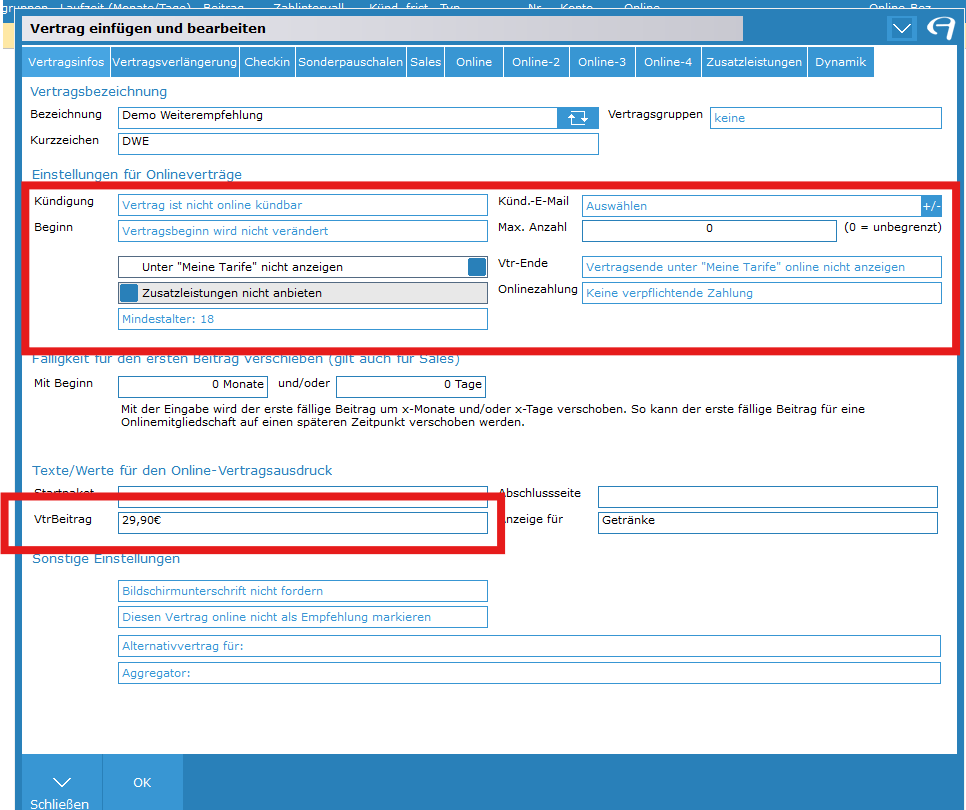Click the swap arrows icon beside Bezeichnung
This screenshot has height=810, width=966.
coord(578,117)
